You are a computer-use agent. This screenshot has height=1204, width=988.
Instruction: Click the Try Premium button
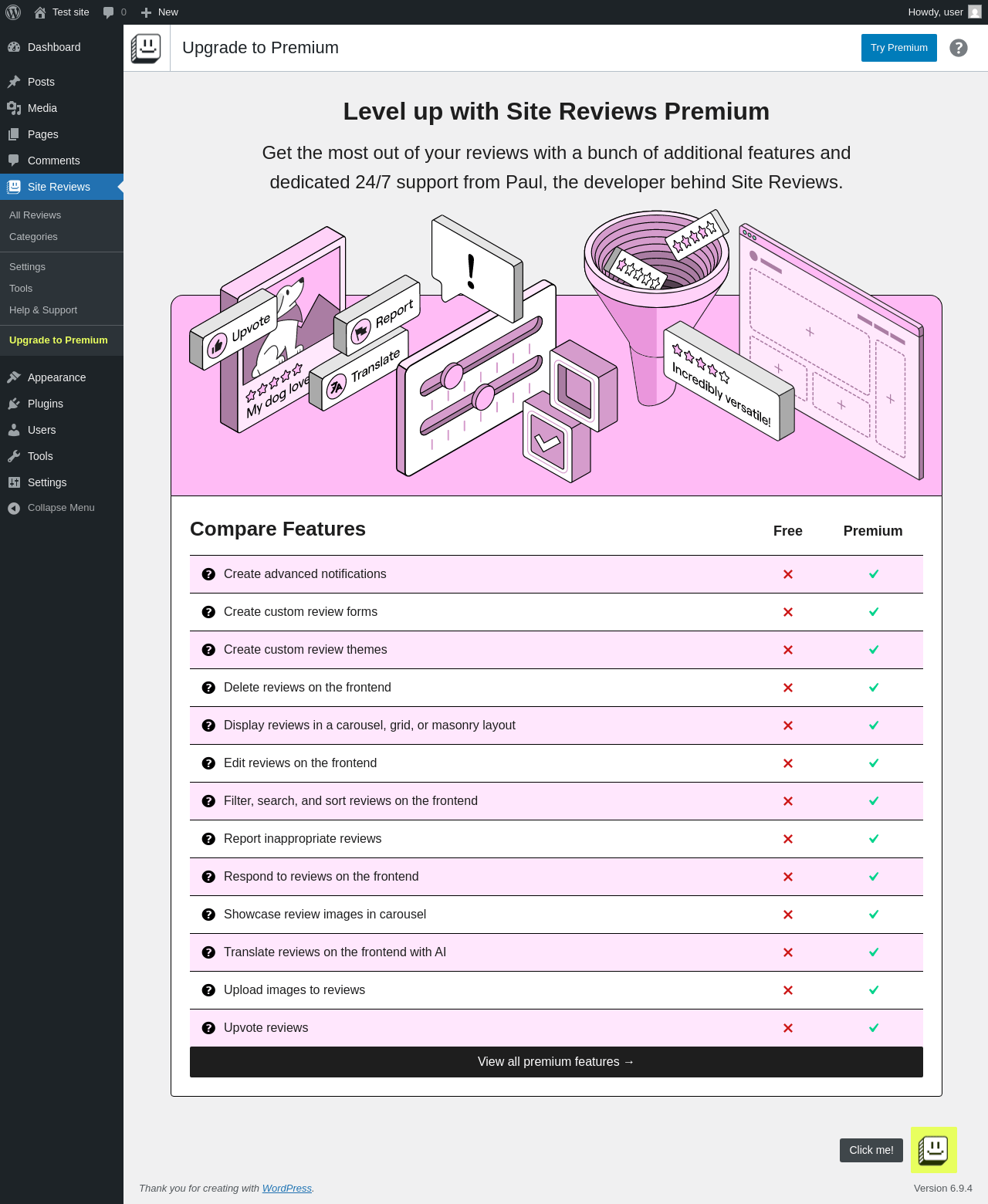click(899, 48)
